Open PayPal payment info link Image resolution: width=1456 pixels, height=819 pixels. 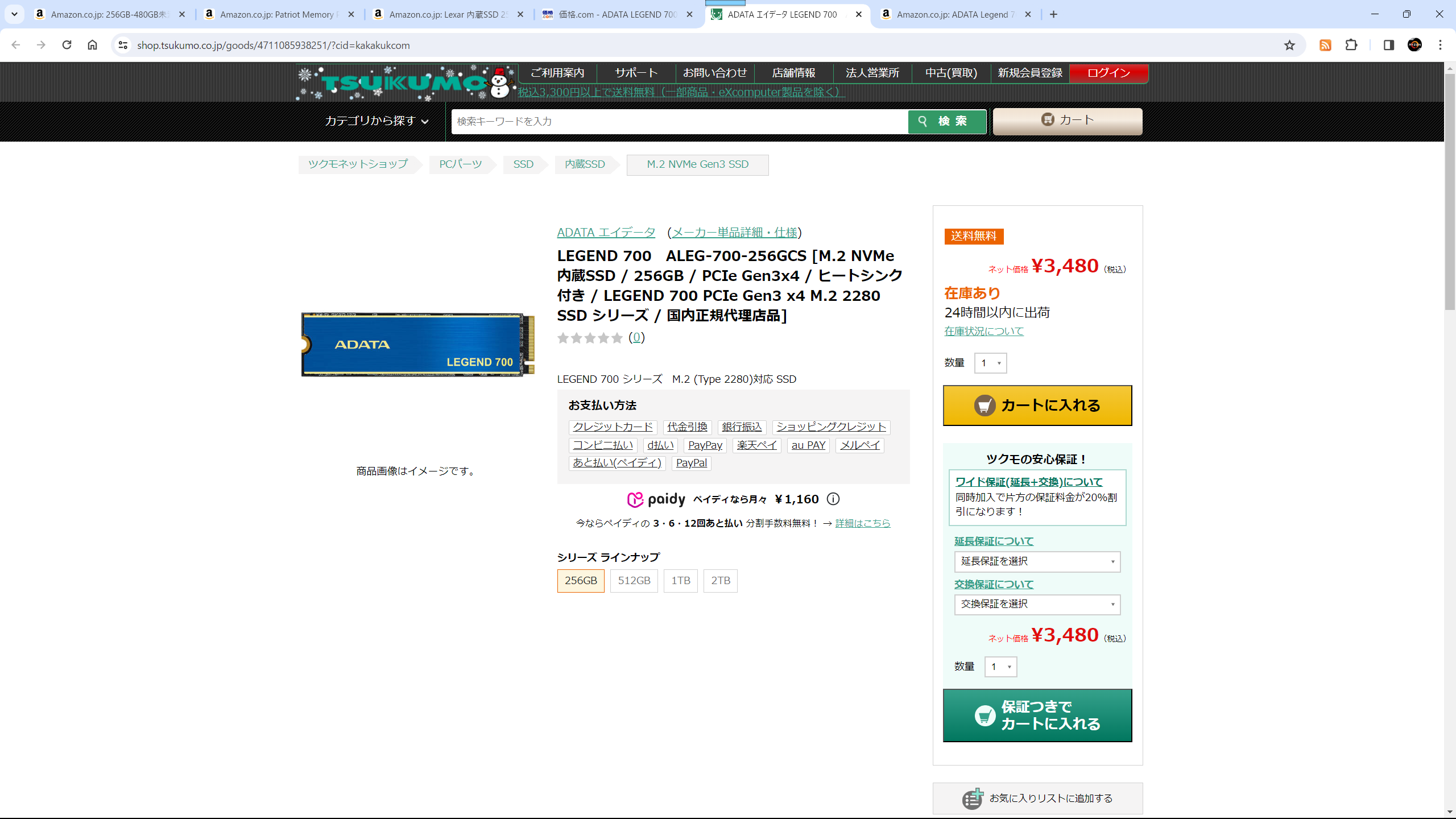point(691,463)
